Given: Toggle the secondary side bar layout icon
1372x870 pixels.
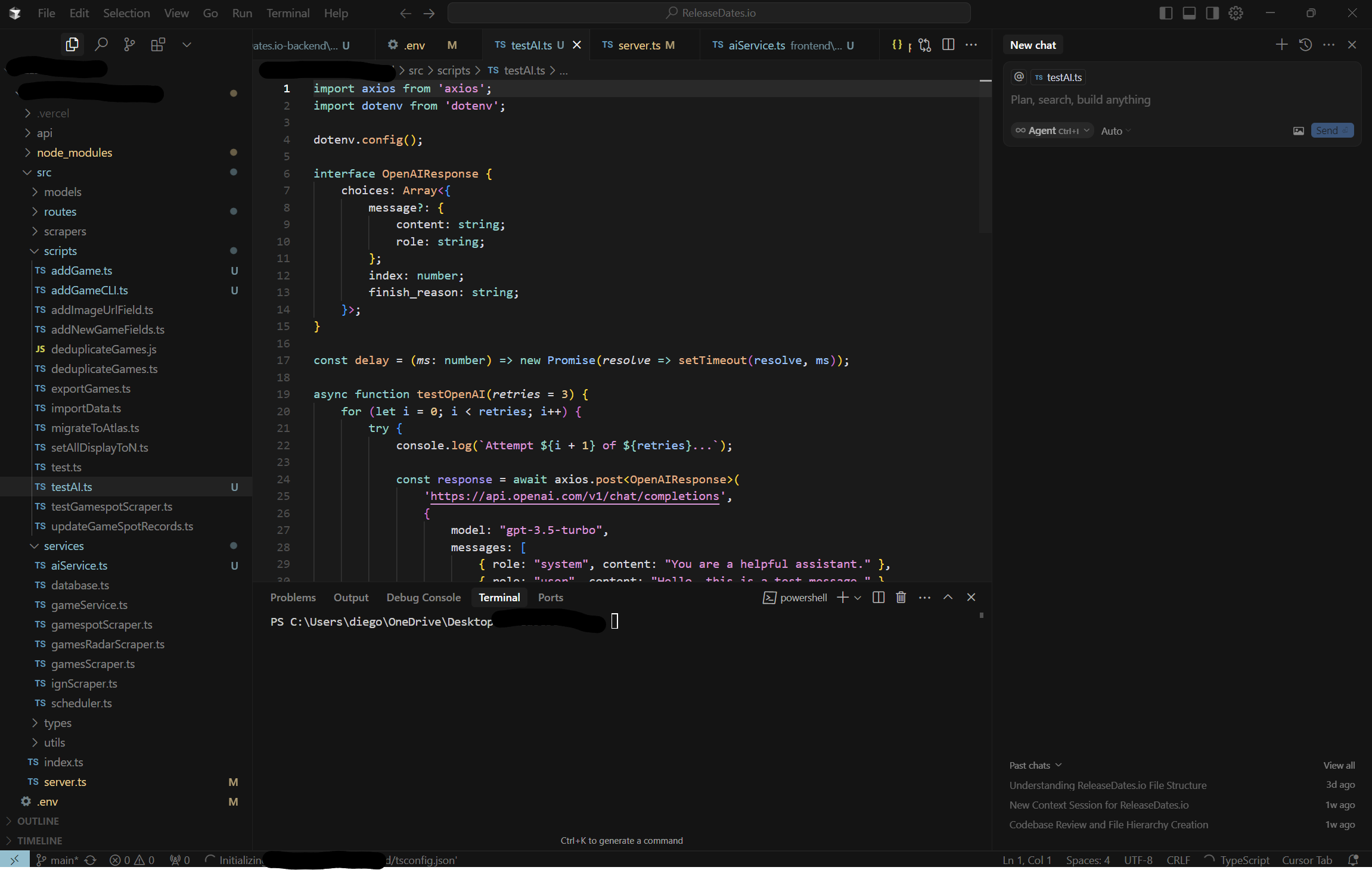Looking at the screenshot, I should [x=1212, y=13].
